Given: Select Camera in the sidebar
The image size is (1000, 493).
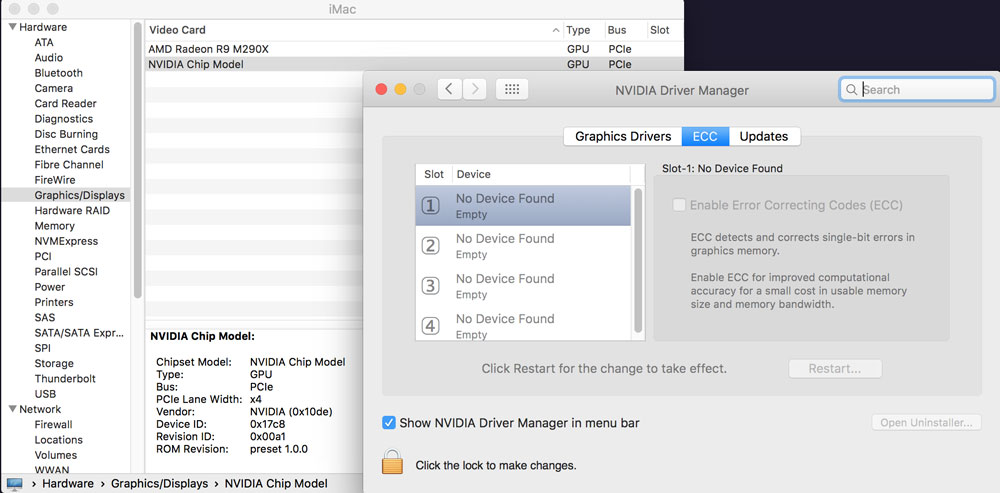Looking at the screenshot, I should (x=54, y=88).
